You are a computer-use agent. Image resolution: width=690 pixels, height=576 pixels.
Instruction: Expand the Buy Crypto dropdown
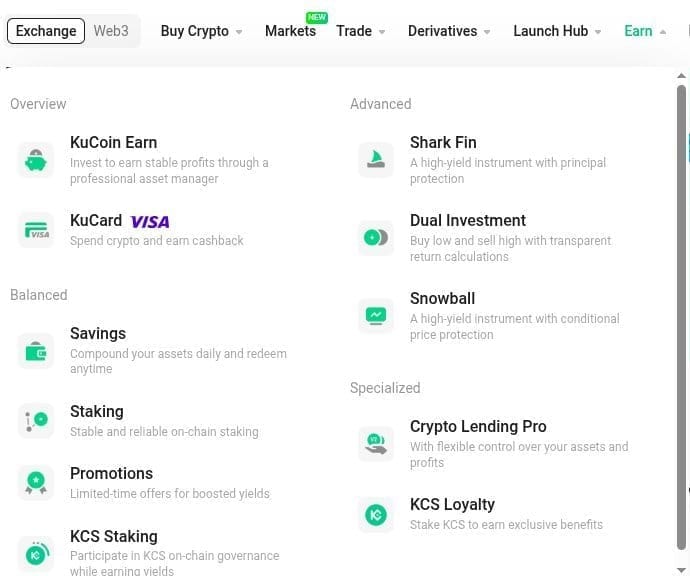(201, 31)
